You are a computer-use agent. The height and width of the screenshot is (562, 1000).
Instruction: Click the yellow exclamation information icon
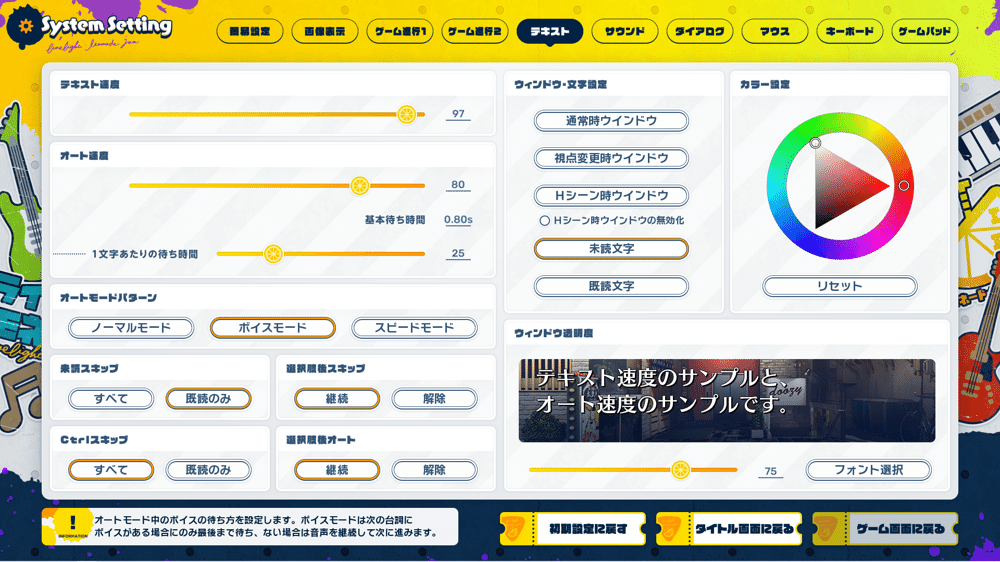click(x=72, y=526)
